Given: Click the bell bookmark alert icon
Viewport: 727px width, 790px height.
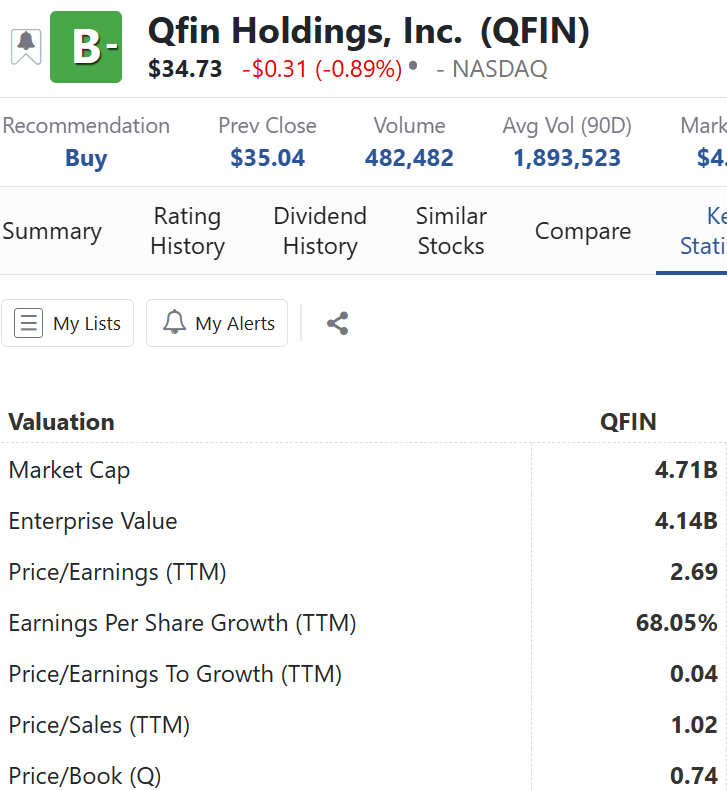Looking at the screenshot, I should coord(26,47).
